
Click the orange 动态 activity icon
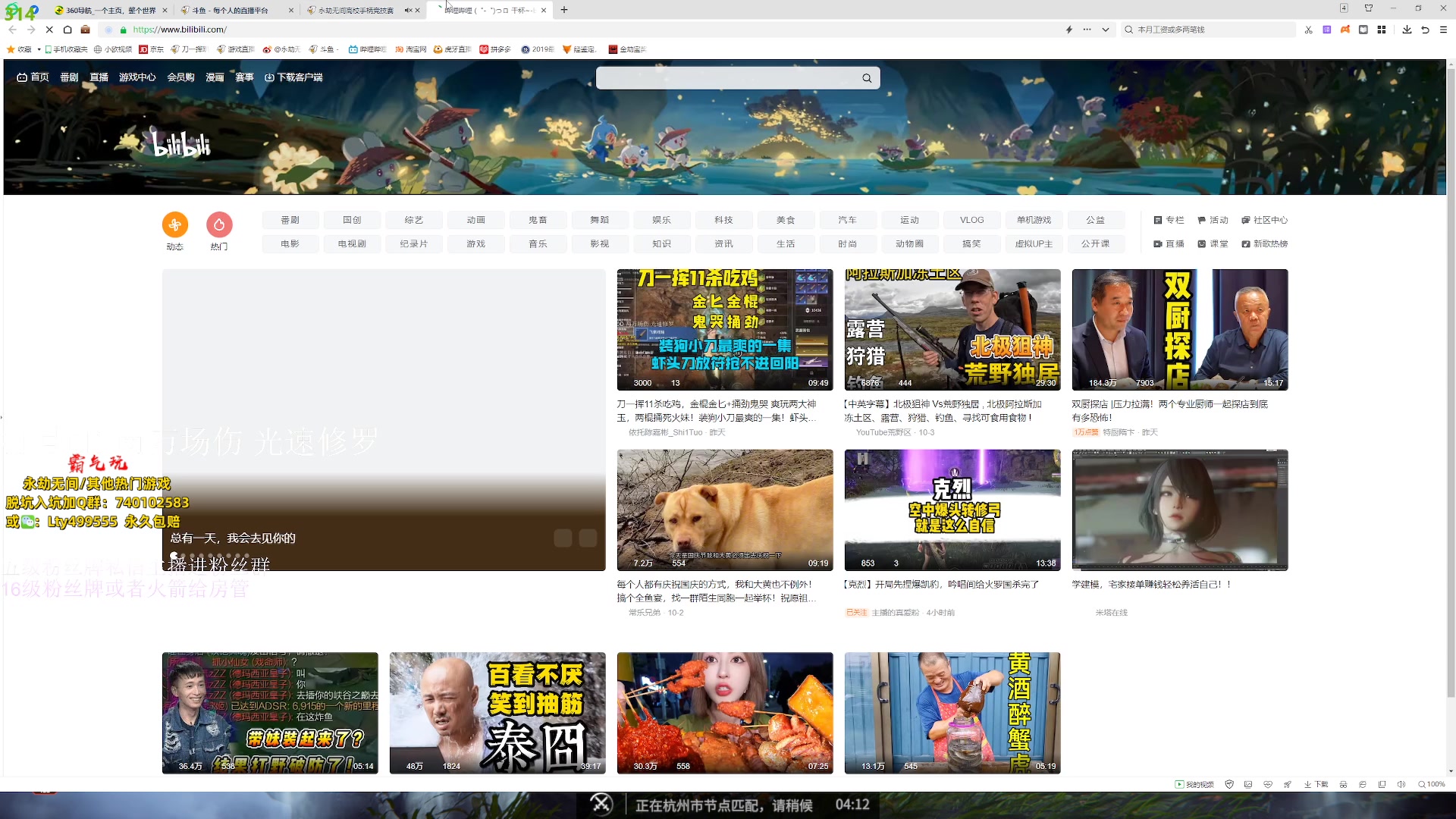tap(174, 224)
